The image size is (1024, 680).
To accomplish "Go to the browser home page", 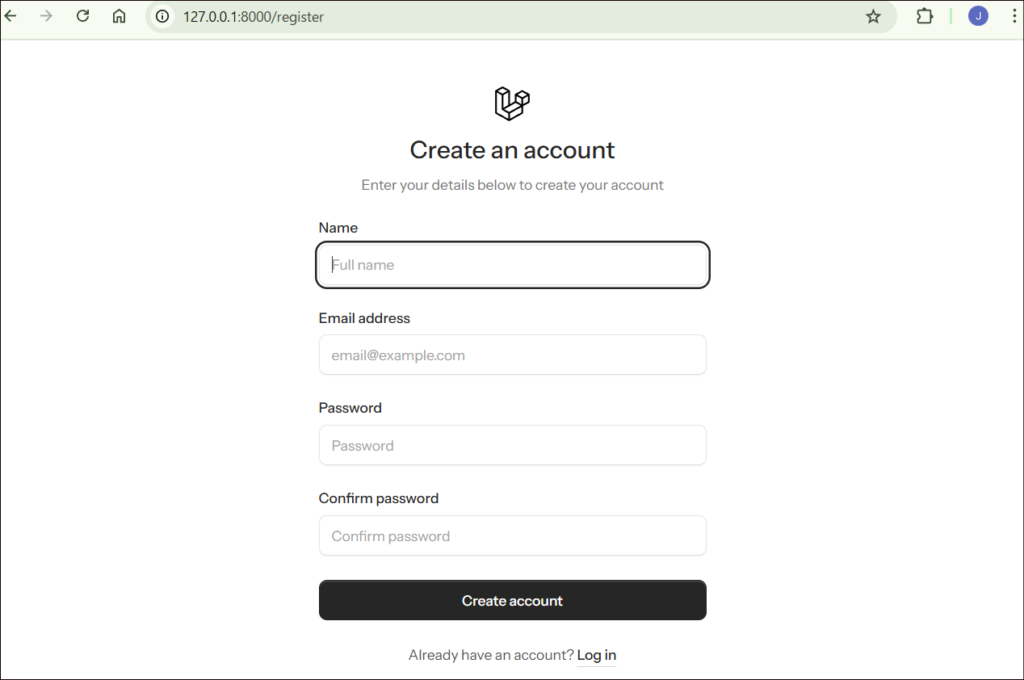I will tap(119, 16).
